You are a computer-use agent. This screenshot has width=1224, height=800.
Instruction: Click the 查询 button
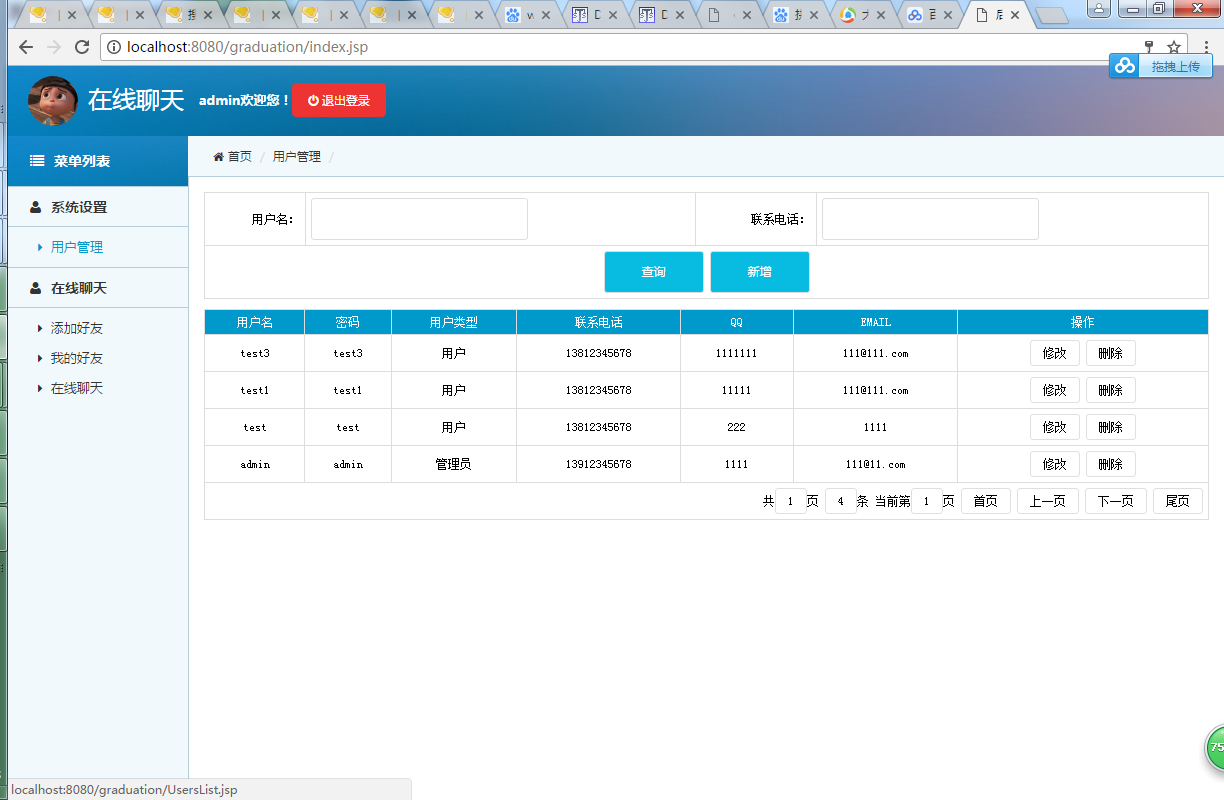[x=654, y=272]
